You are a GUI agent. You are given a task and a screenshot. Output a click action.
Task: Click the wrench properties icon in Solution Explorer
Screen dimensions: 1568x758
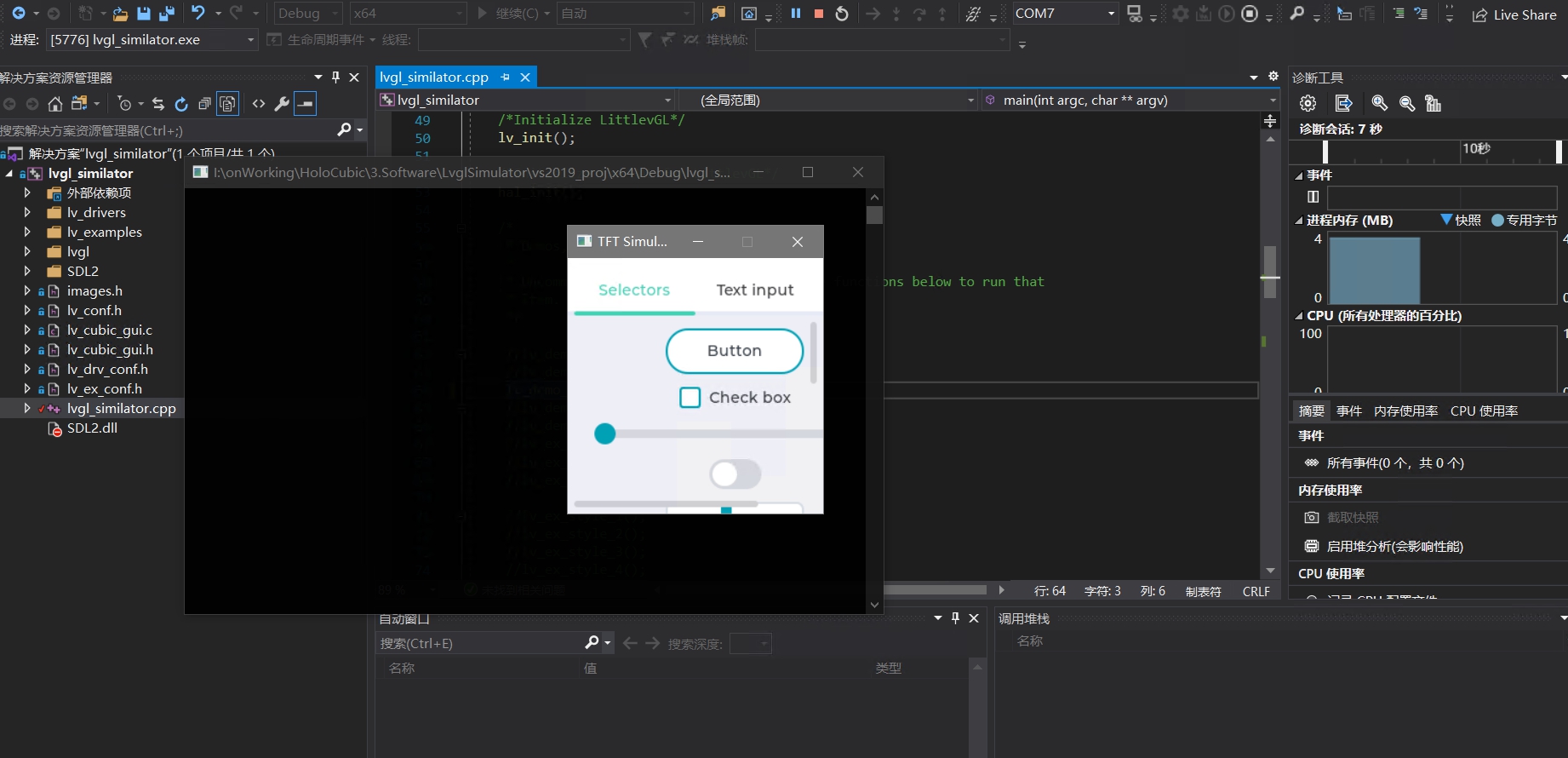click(x=282, y=104)
